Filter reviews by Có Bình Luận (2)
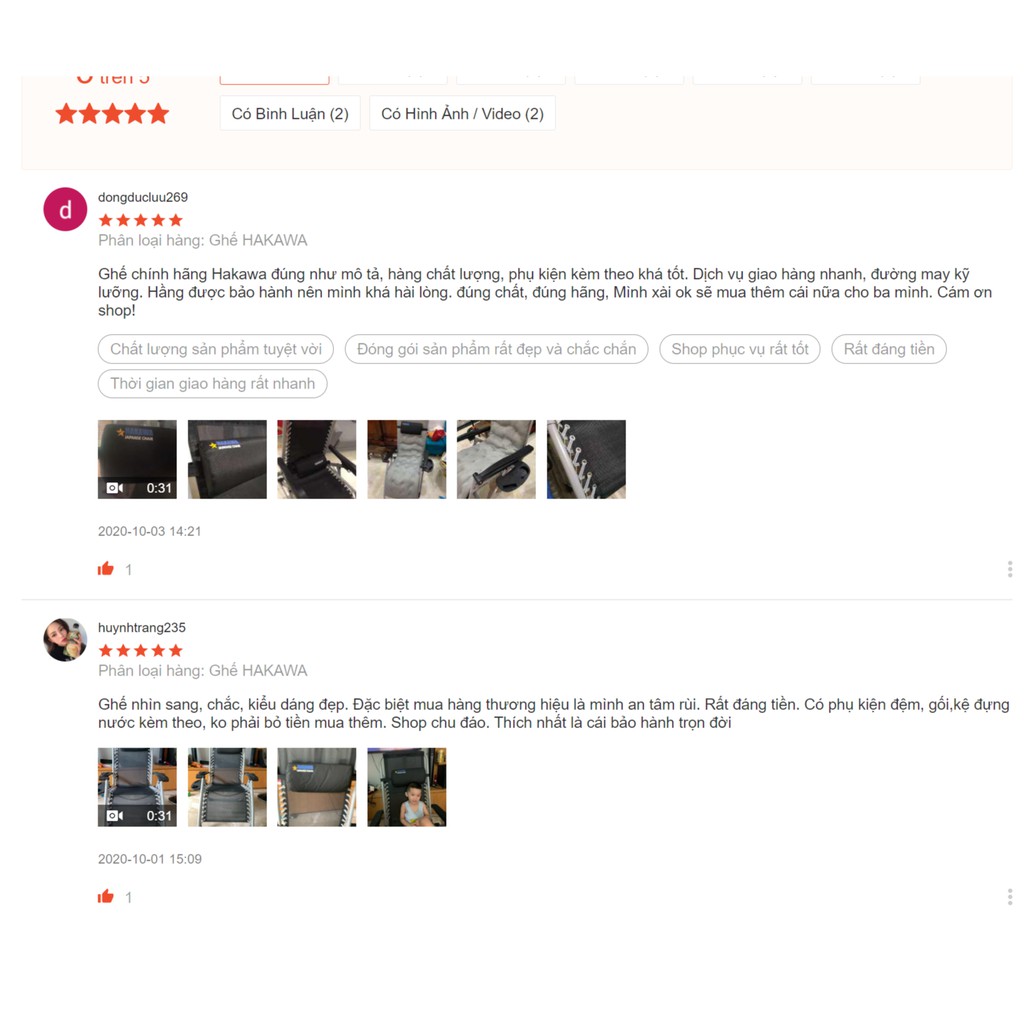This screenshot has width=1024, height=1024. (290, 114)
